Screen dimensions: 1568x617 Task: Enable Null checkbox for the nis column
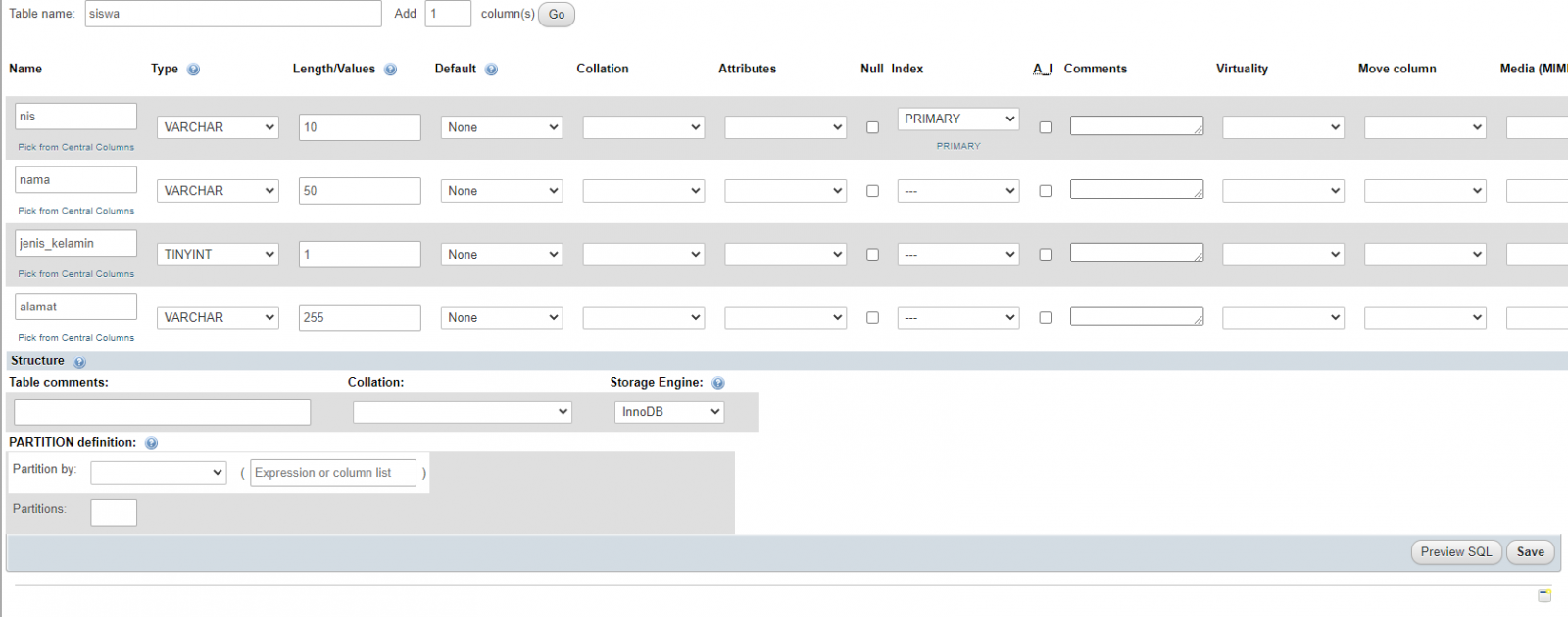coord(872,127)
